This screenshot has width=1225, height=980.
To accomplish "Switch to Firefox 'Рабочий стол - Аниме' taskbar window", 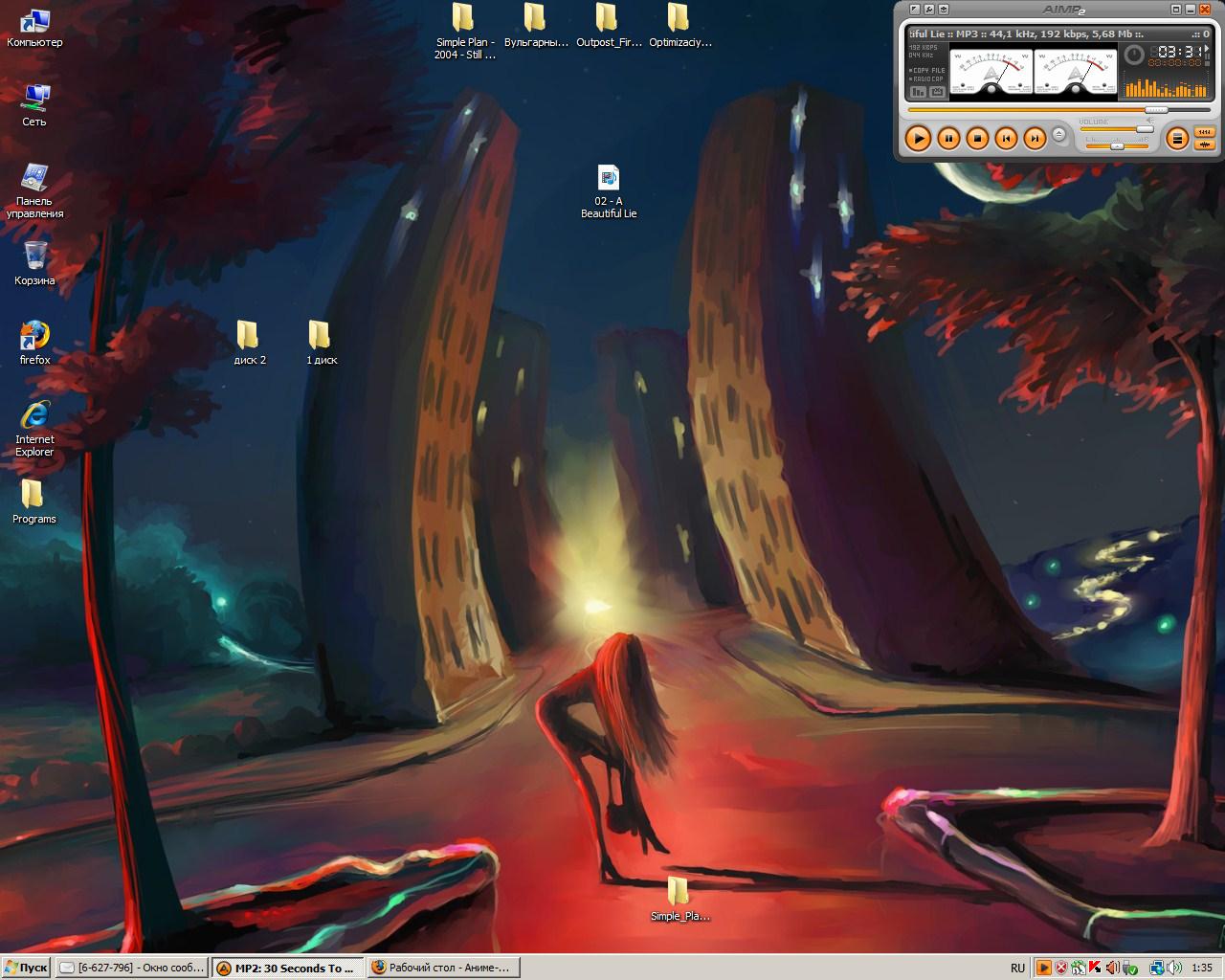I will click(x=443, y=968).
